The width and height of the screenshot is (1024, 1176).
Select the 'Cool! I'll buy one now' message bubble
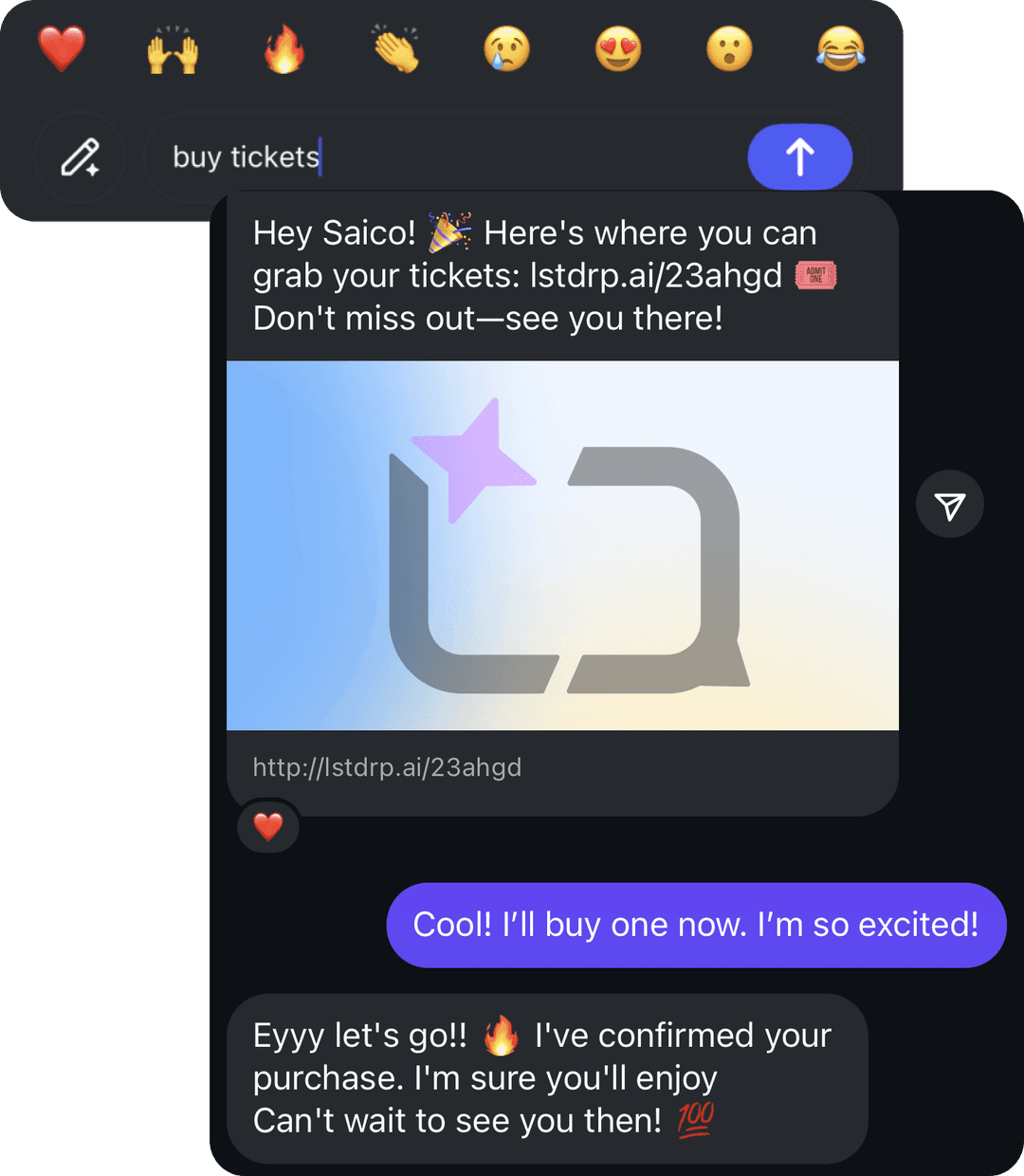pyautogui.click(x=696, y=925)
